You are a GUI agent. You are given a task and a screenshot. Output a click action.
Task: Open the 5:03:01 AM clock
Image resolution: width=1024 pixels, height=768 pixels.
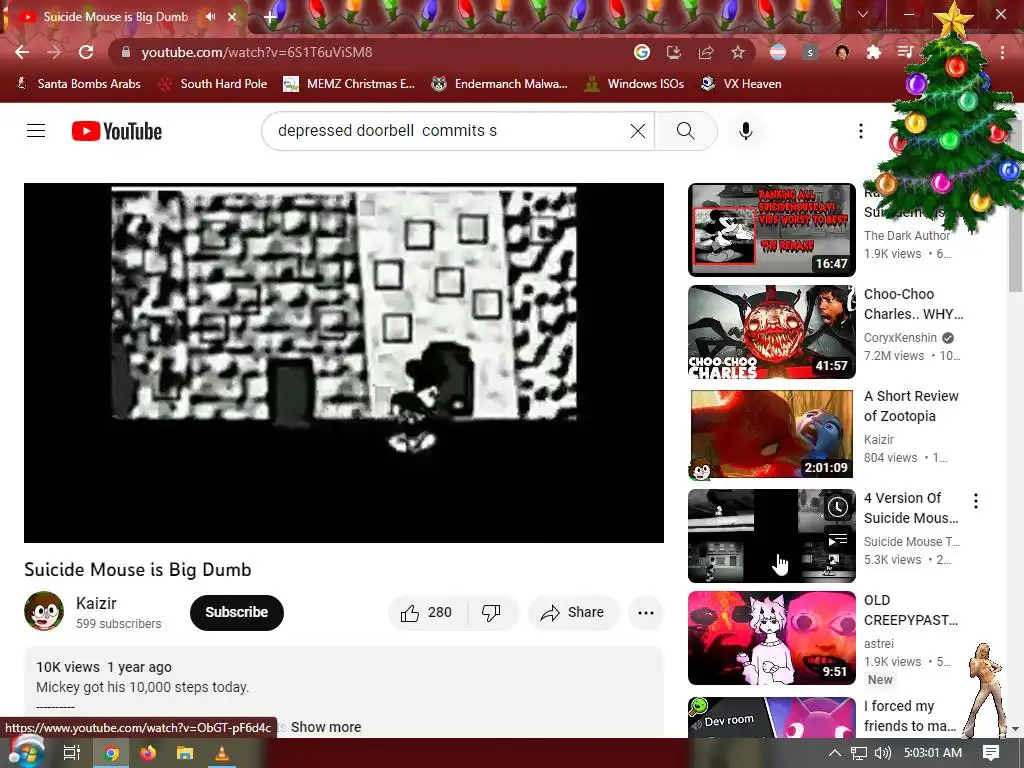coord(933,753)
